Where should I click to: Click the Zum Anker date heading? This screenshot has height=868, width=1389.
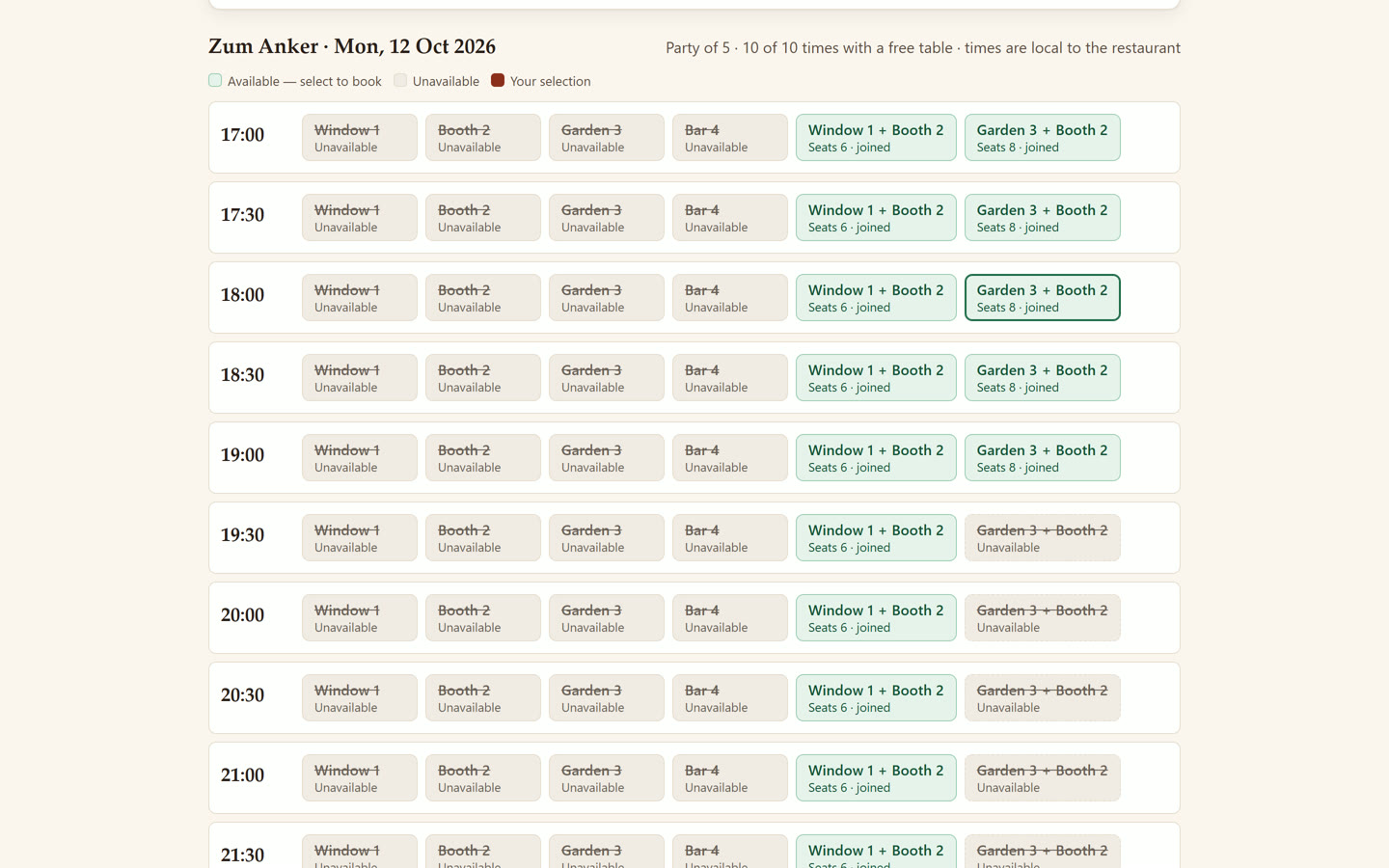(x=352, y=46)
